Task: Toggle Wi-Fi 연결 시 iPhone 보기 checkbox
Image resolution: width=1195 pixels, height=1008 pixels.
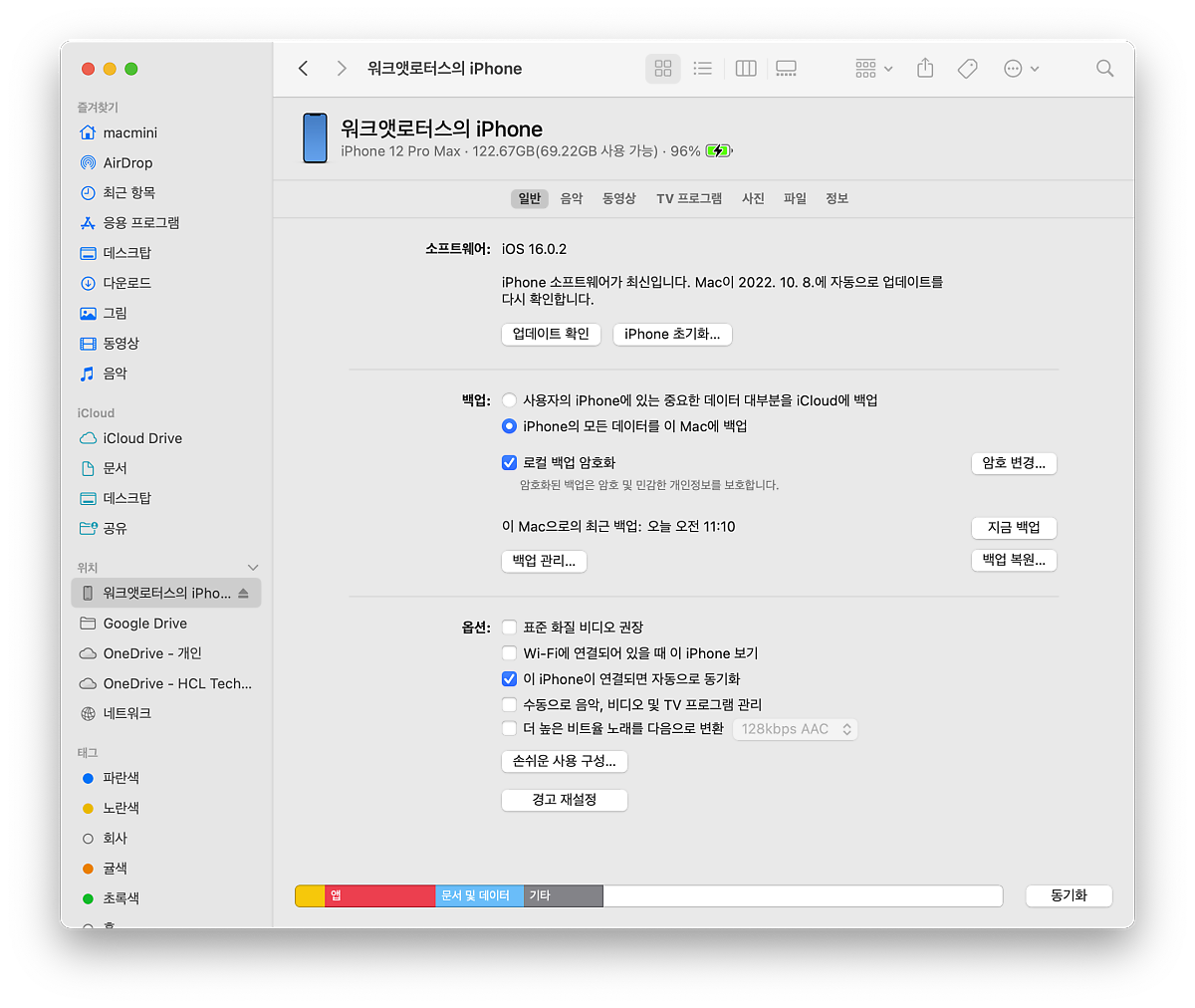Action: 509,653
